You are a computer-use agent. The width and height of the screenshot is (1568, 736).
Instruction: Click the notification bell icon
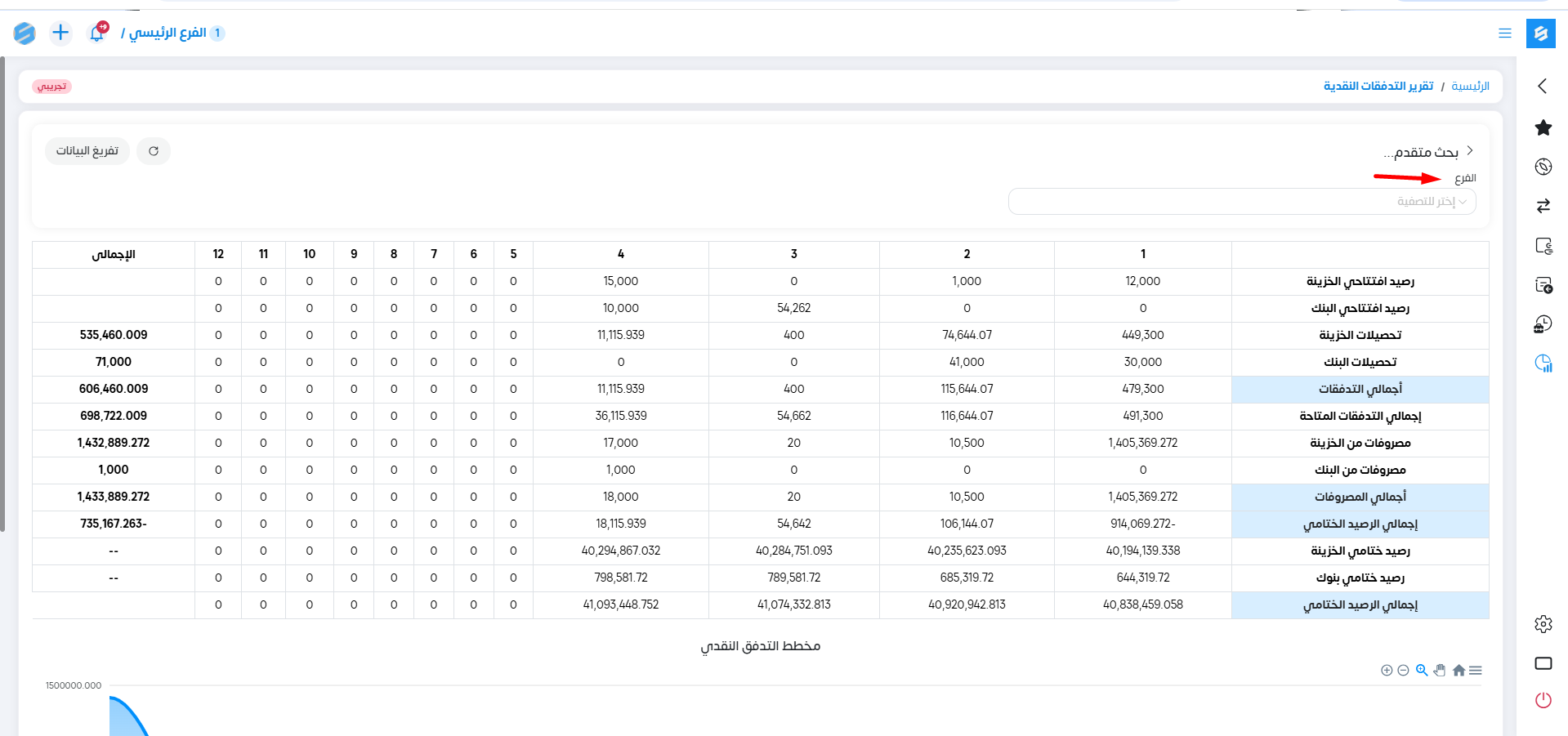point(97,33)
